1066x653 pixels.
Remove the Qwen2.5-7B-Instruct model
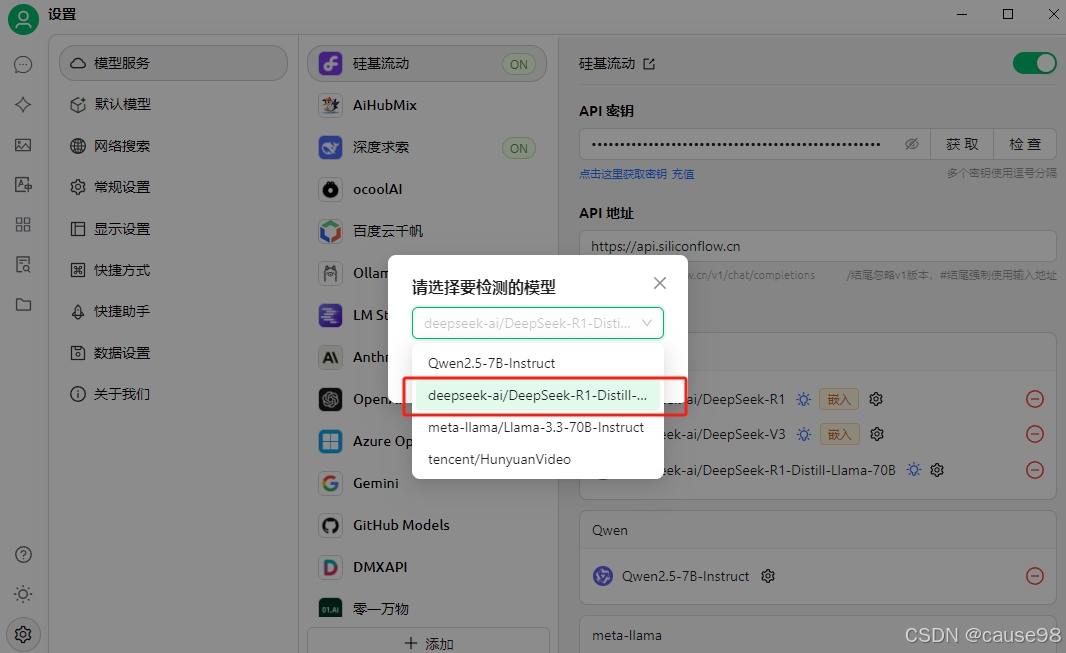[x=1035, y=576]
